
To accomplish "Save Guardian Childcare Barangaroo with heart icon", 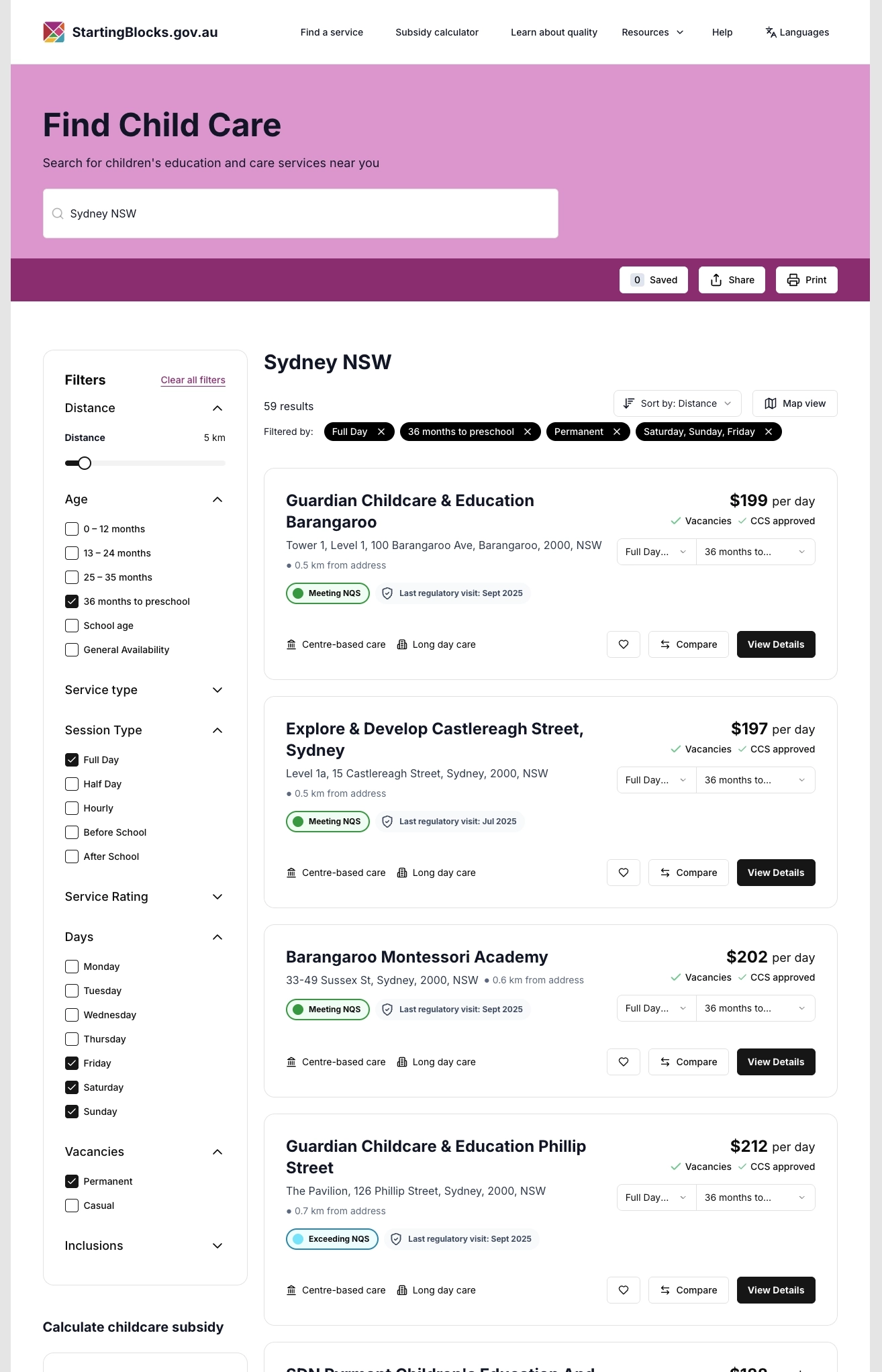I will pyautogui.click(x=624, y=644).
